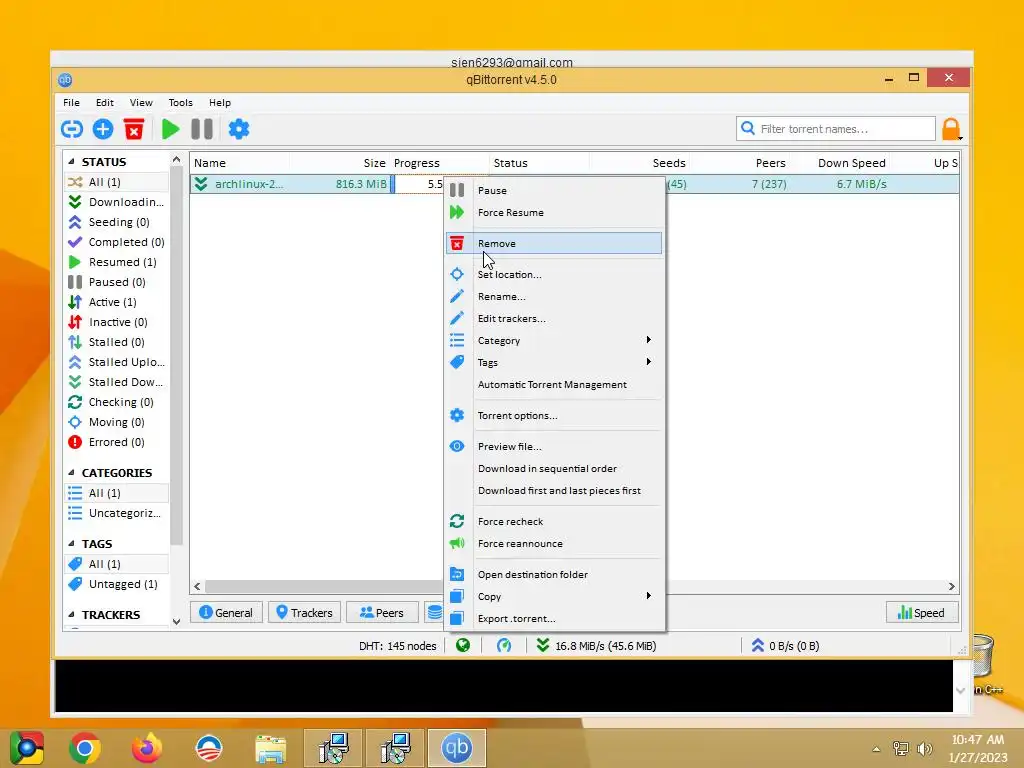The height and width of the screenshot is (768, 1024).
Task: Click the connection status globe icon
Action: (463, 645)
